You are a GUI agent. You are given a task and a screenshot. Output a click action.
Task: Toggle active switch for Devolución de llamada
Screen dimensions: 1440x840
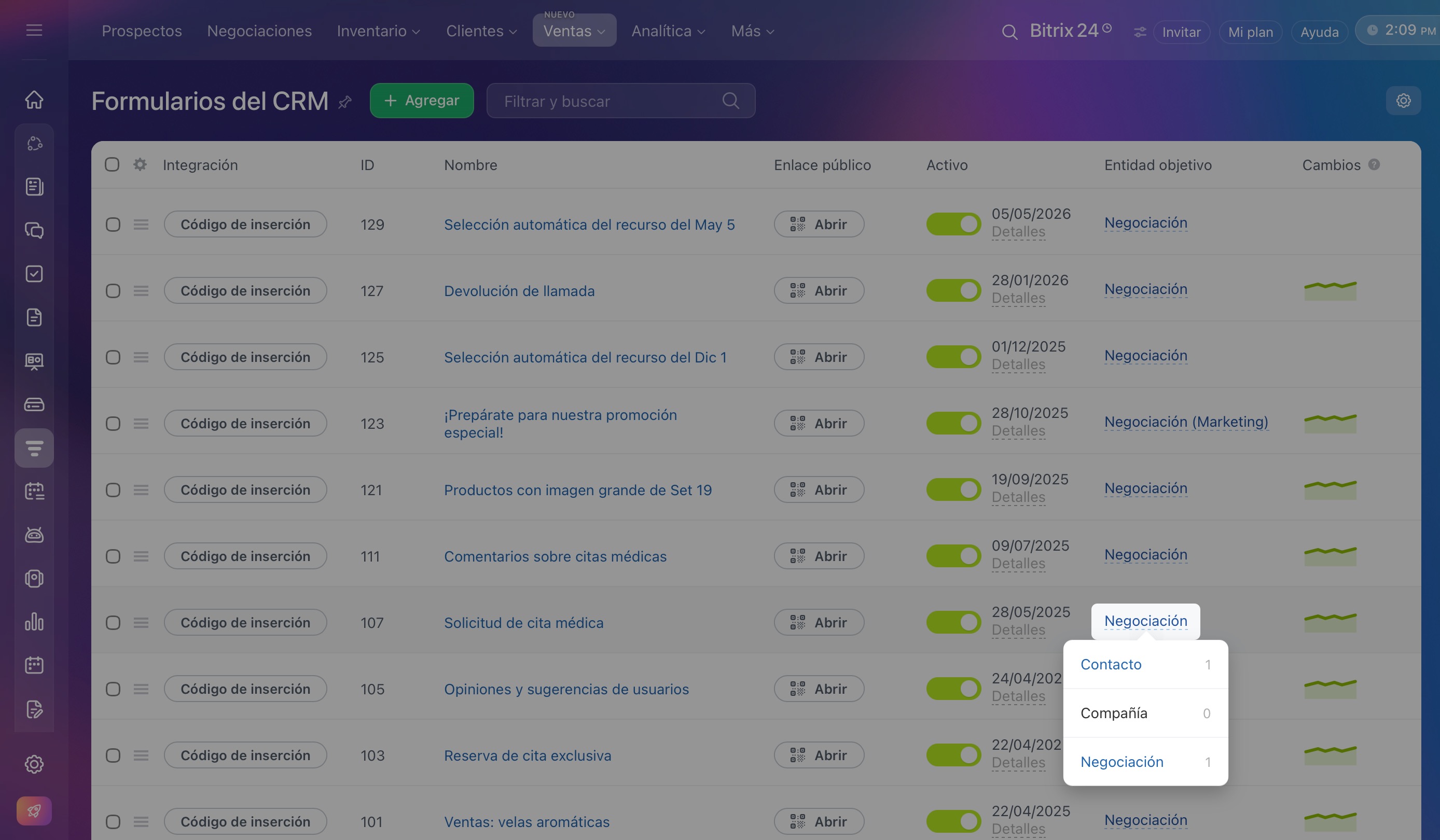(953, 290)
